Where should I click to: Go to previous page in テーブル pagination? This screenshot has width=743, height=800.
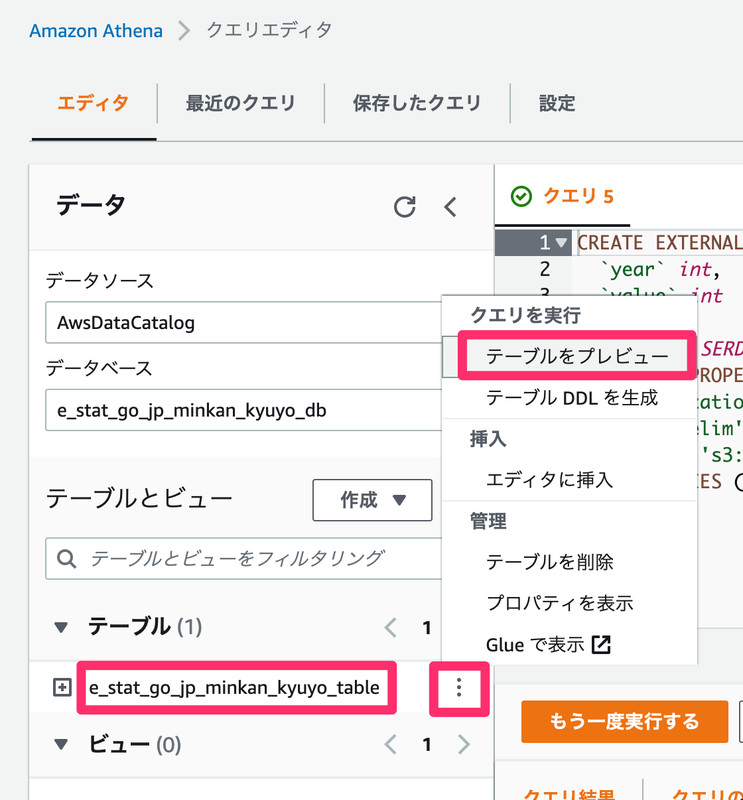(x=391, y=628)
